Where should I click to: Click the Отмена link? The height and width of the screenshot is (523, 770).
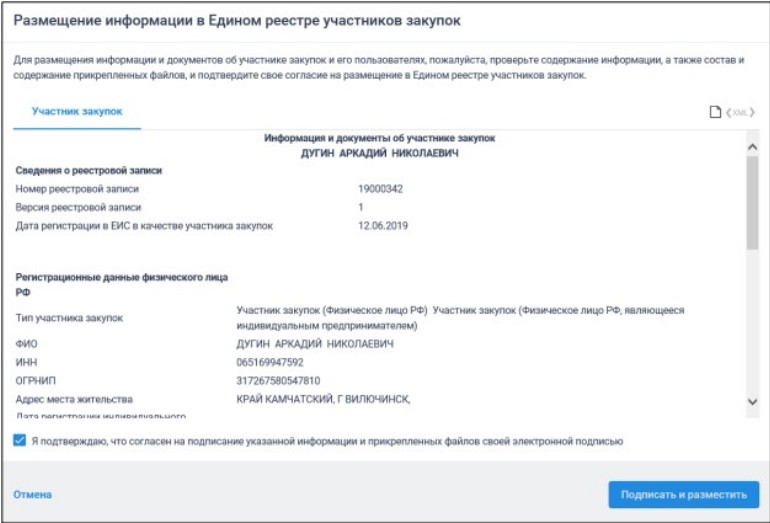[32, 494]
